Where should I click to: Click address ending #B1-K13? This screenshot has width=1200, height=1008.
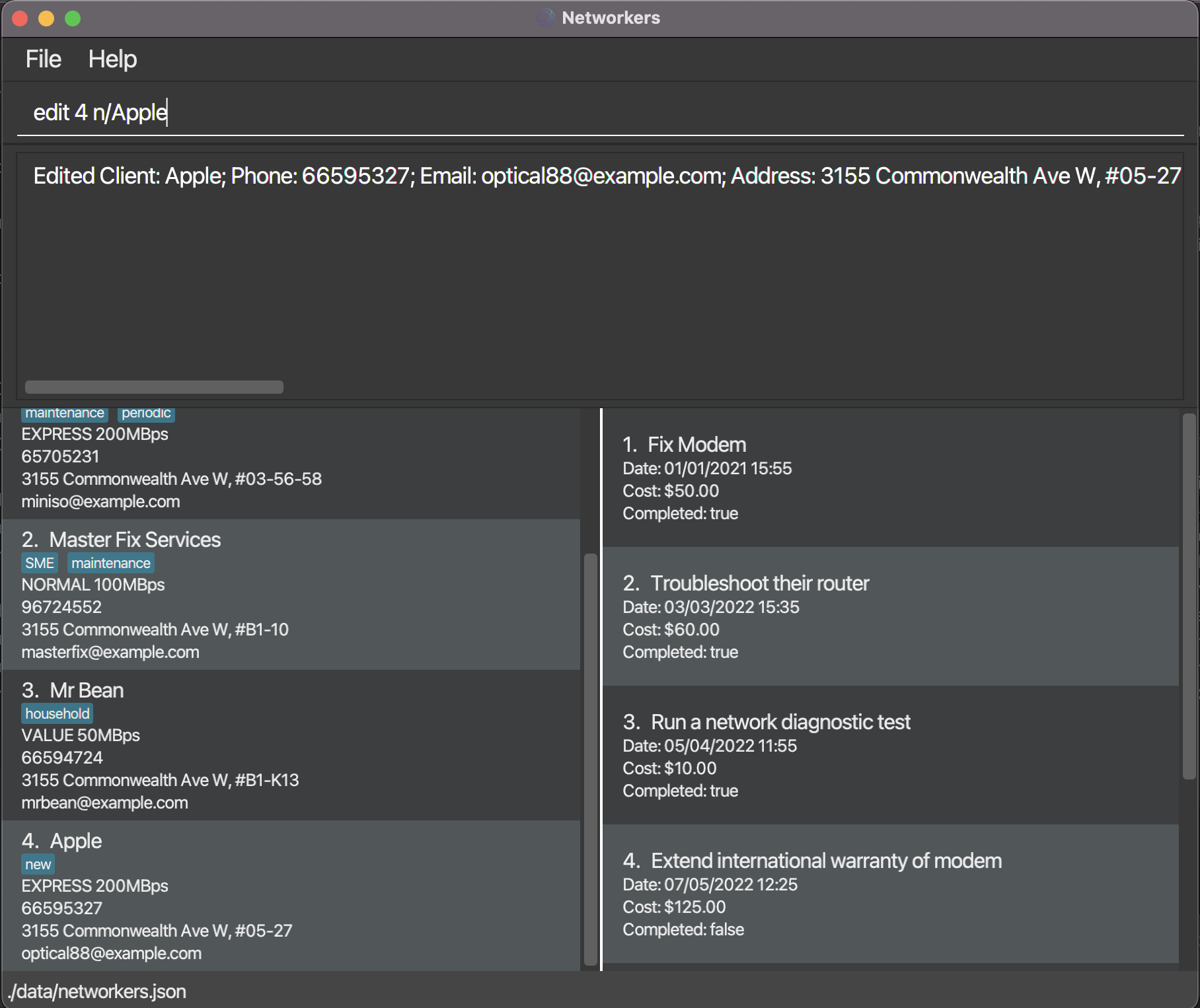click(160, 780)
